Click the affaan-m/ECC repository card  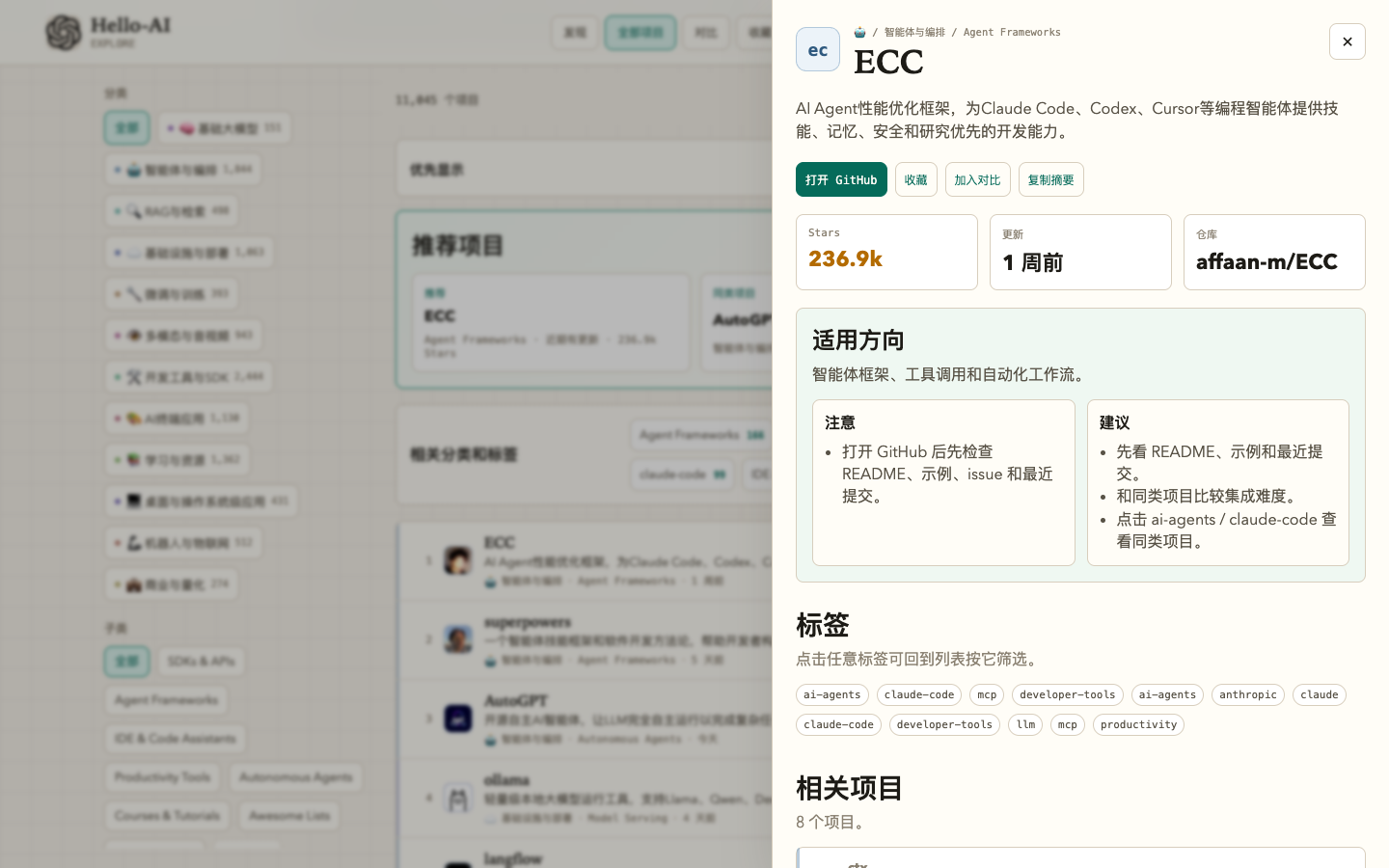1274,252
